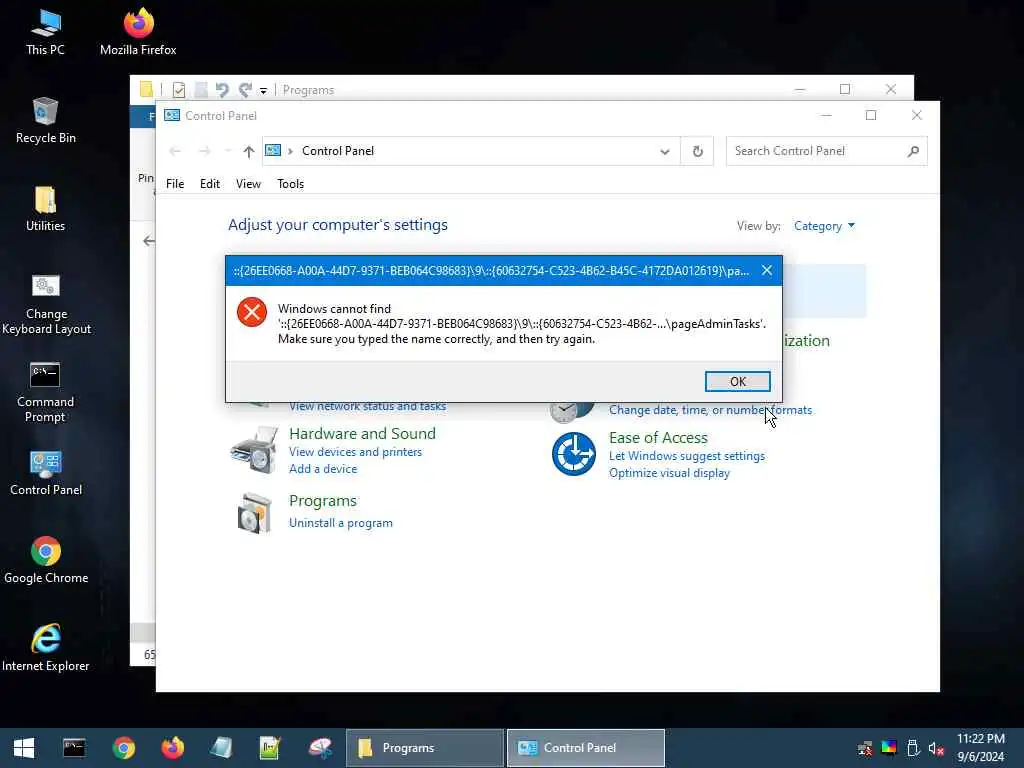Click the search magnifier icon in Control Panel
This screenshot has width=1024, height=768.
coord(913,152)
